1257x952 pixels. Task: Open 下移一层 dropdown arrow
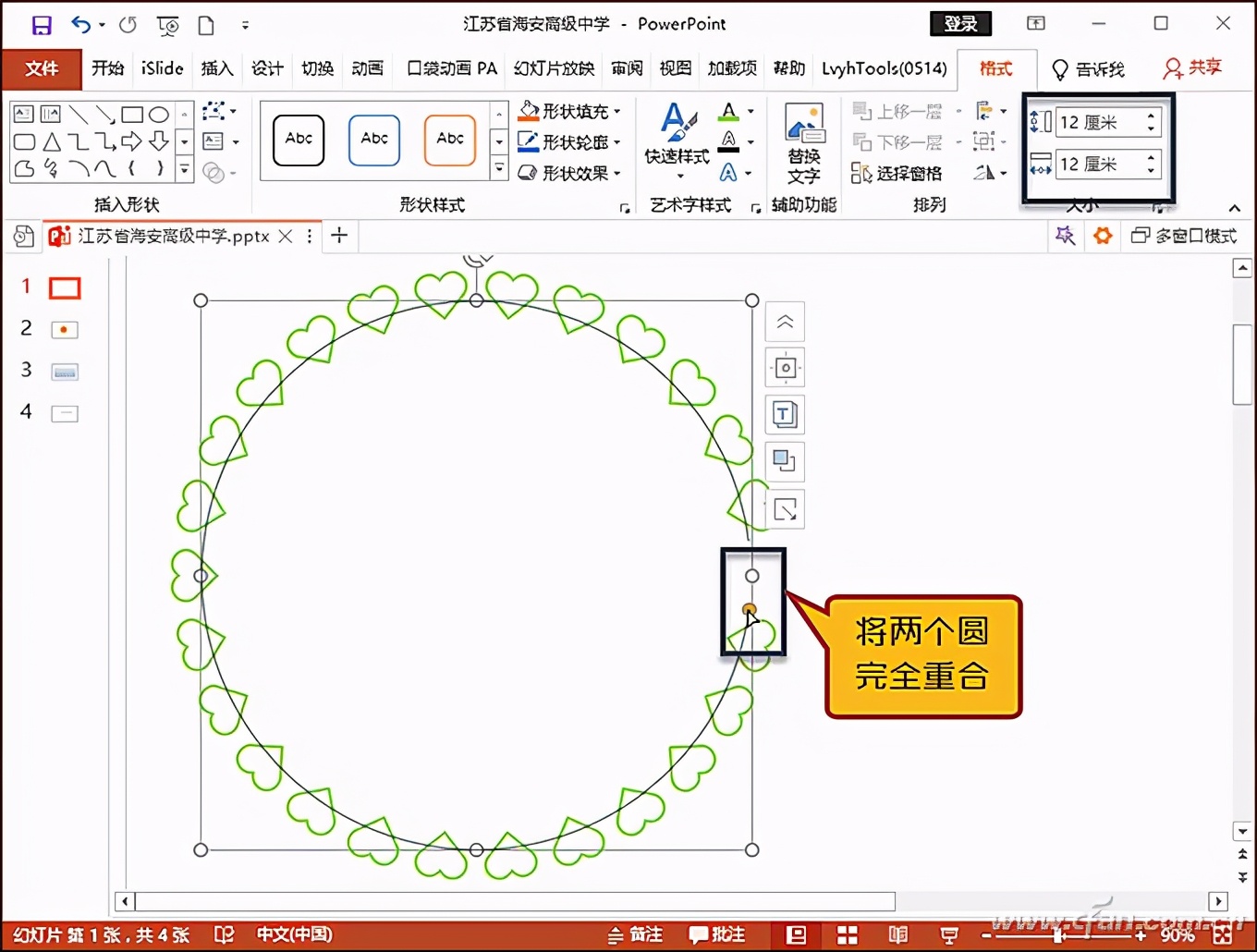coord(958,141)
